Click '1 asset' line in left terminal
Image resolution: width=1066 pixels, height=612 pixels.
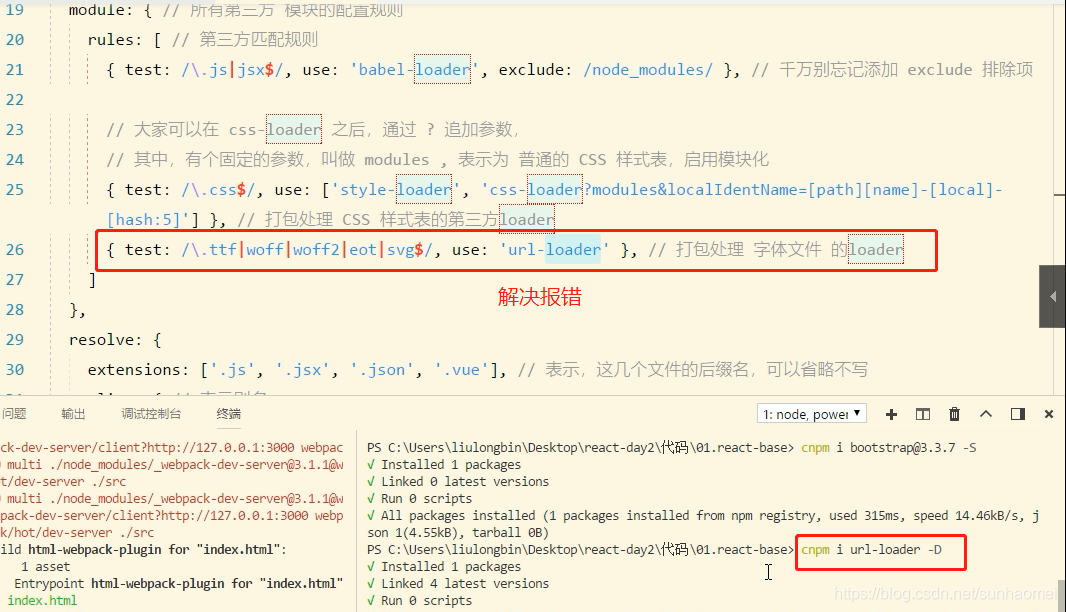coord(46,566)
